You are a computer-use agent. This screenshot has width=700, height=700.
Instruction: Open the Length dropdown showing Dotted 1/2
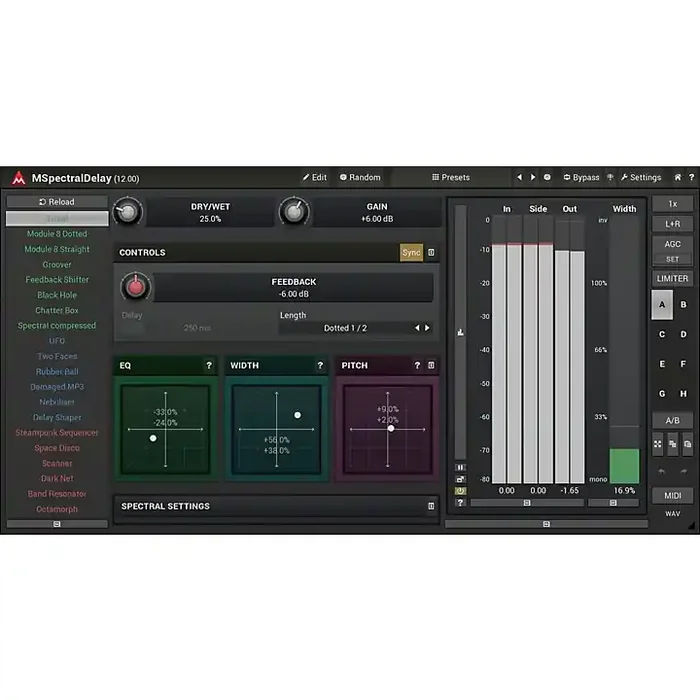click(345, 328)
